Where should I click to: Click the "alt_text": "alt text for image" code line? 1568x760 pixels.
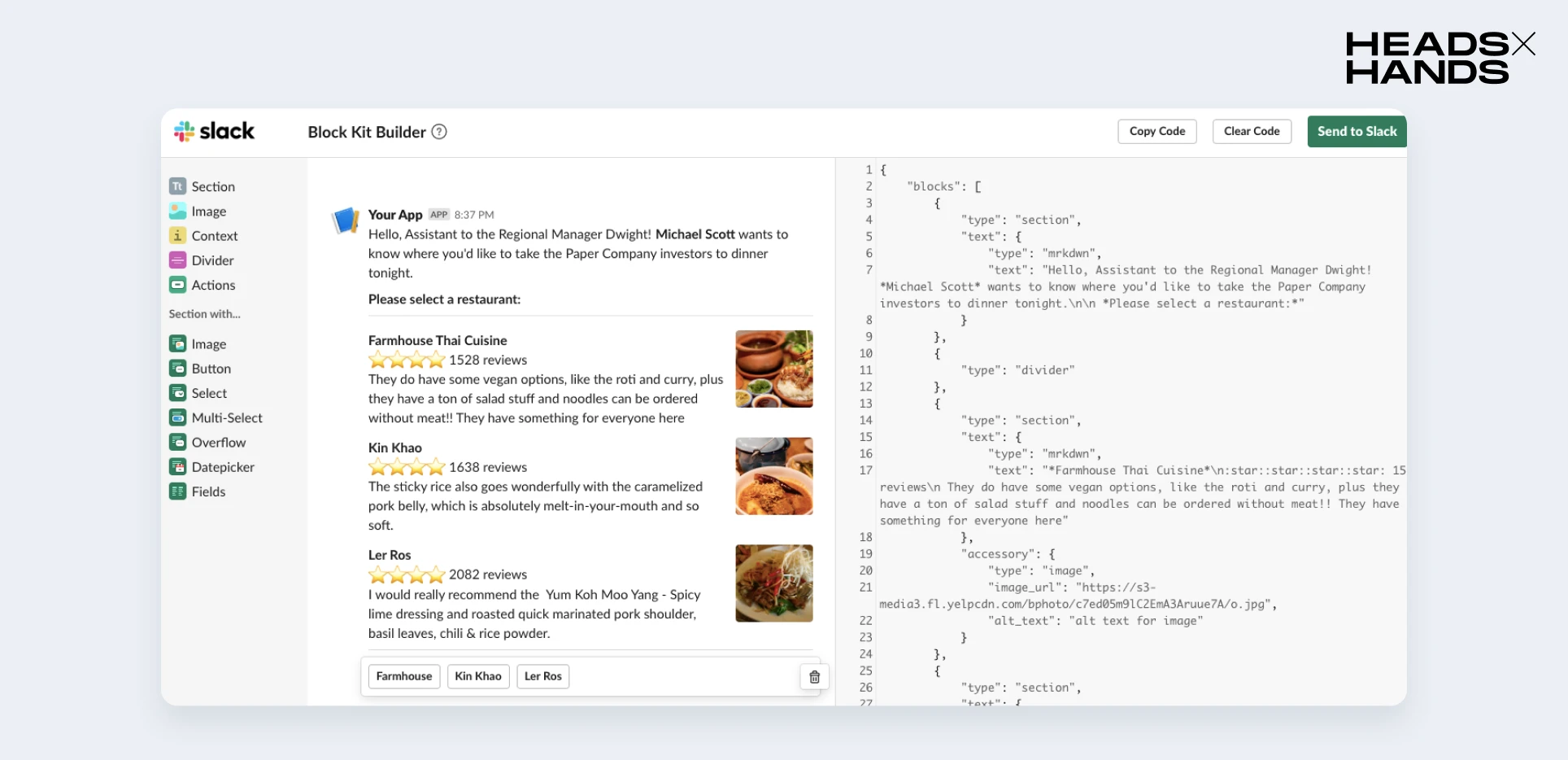1095,621
